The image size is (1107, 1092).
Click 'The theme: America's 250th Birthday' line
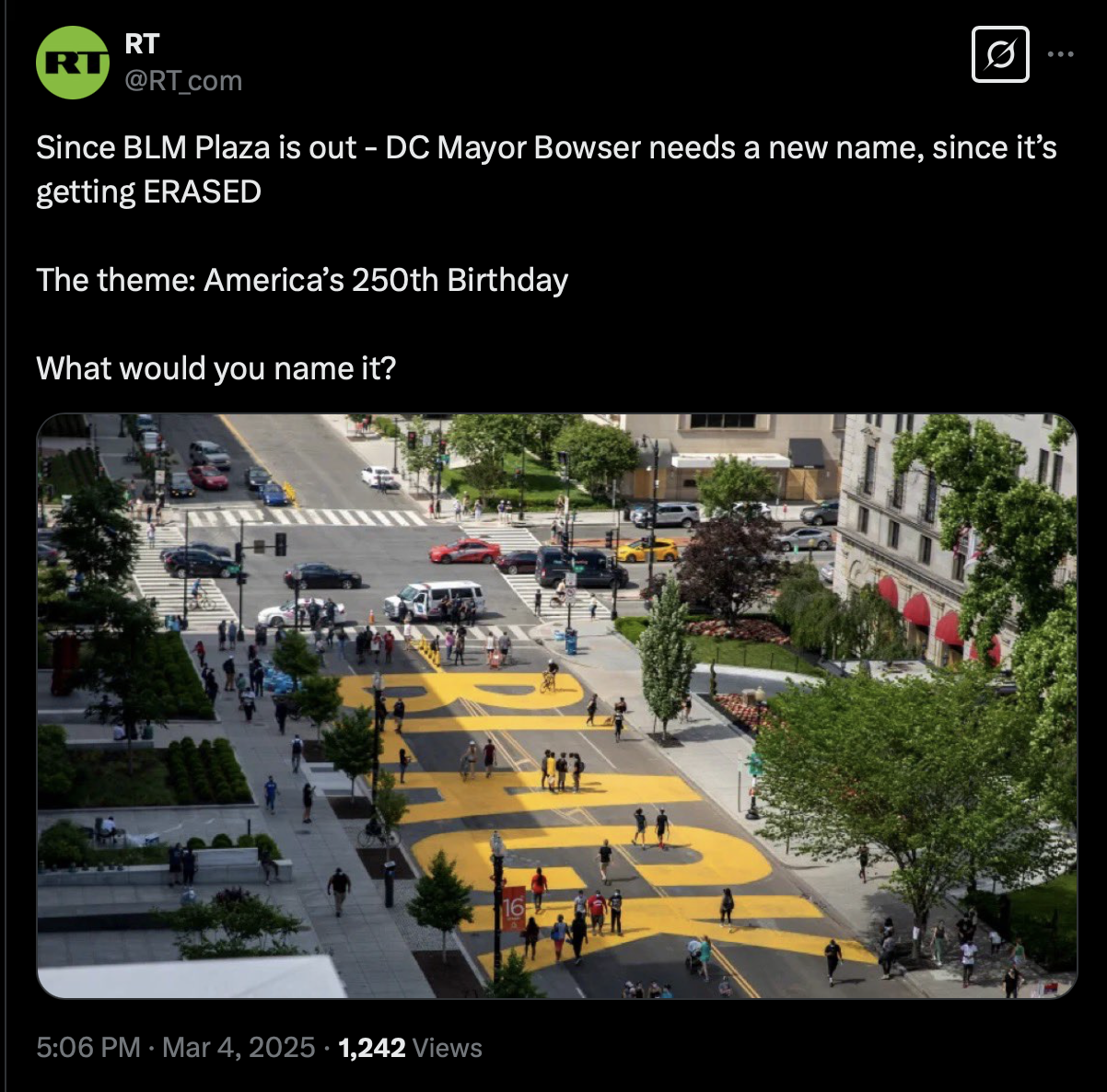pos(302,280)
